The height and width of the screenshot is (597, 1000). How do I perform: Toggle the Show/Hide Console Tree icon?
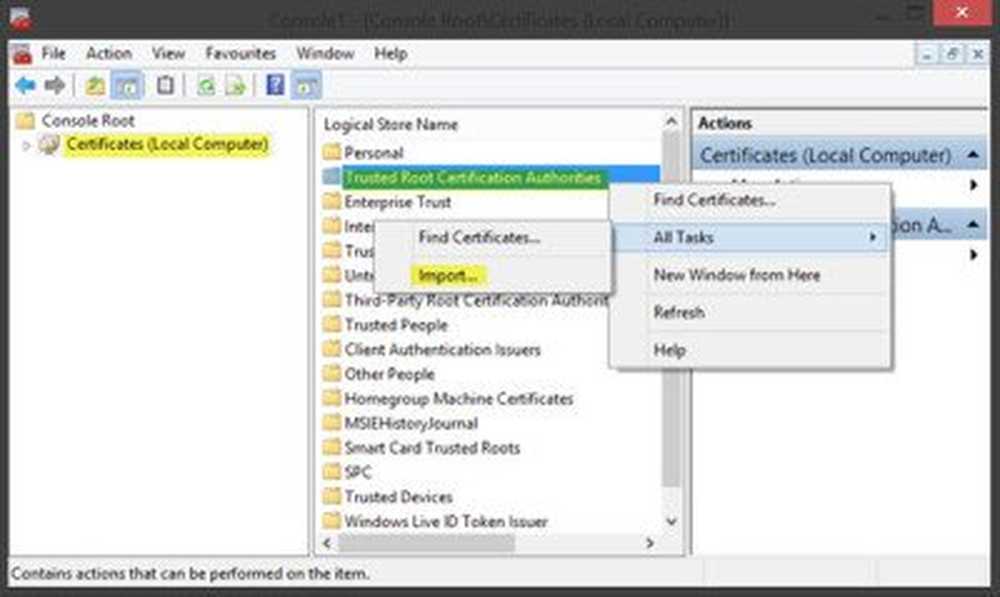pos(127,85)
